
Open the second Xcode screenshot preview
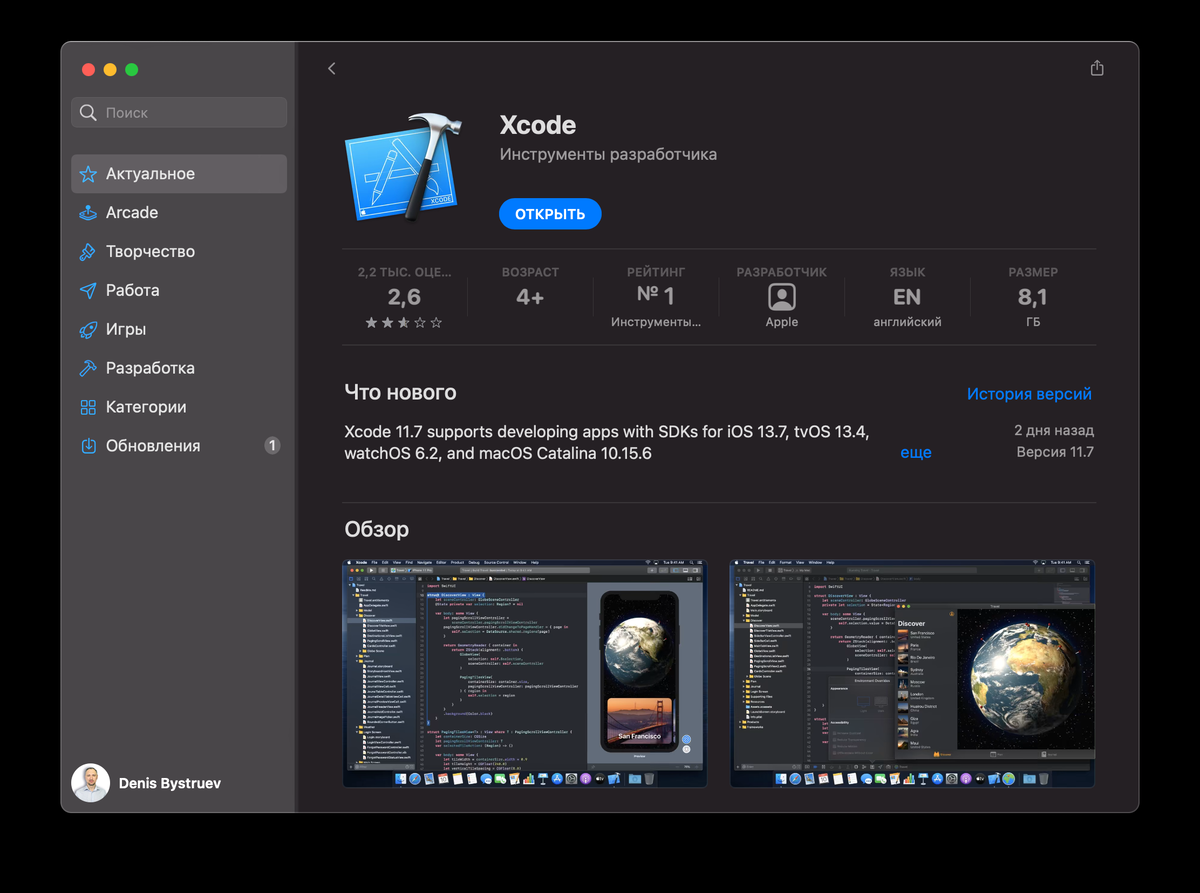[x=910, y=672]
